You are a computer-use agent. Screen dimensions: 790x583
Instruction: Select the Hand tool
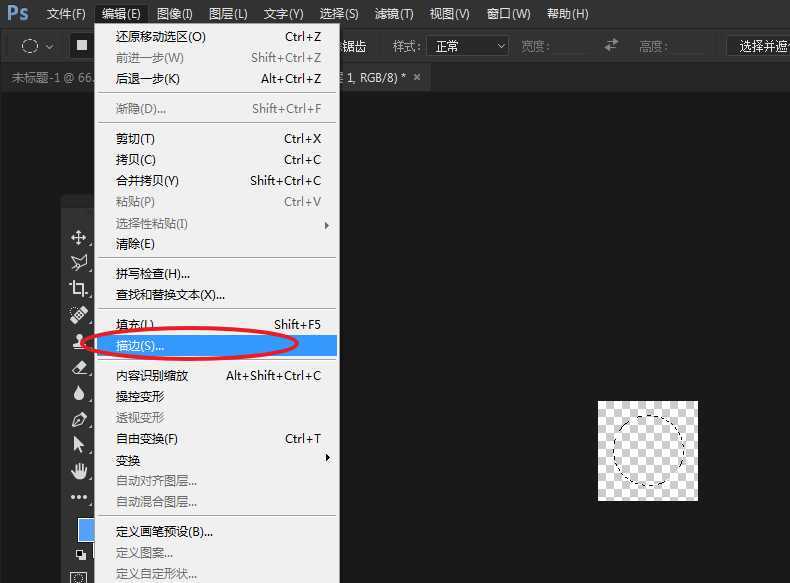79,471
